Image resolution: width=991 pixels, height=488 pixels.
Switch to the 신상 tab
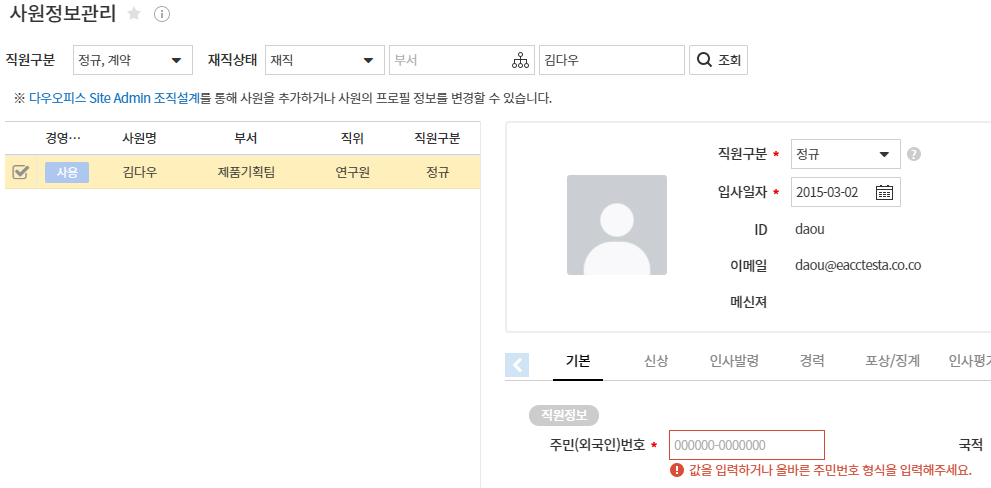[x=656, y=361]
